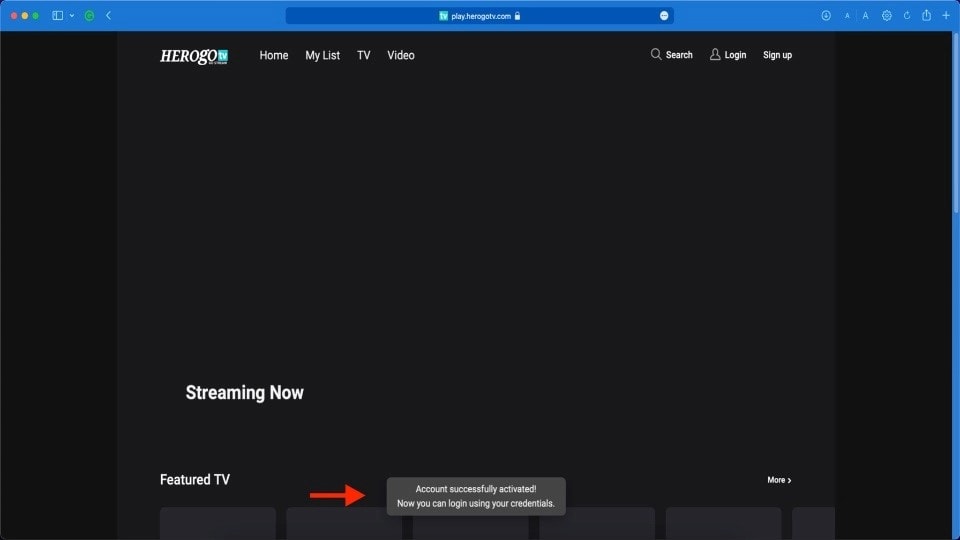The height and width of the screenshot is (540, 960).
Task: Go back with Safari back arrow
Action: [x=108, y=15]
